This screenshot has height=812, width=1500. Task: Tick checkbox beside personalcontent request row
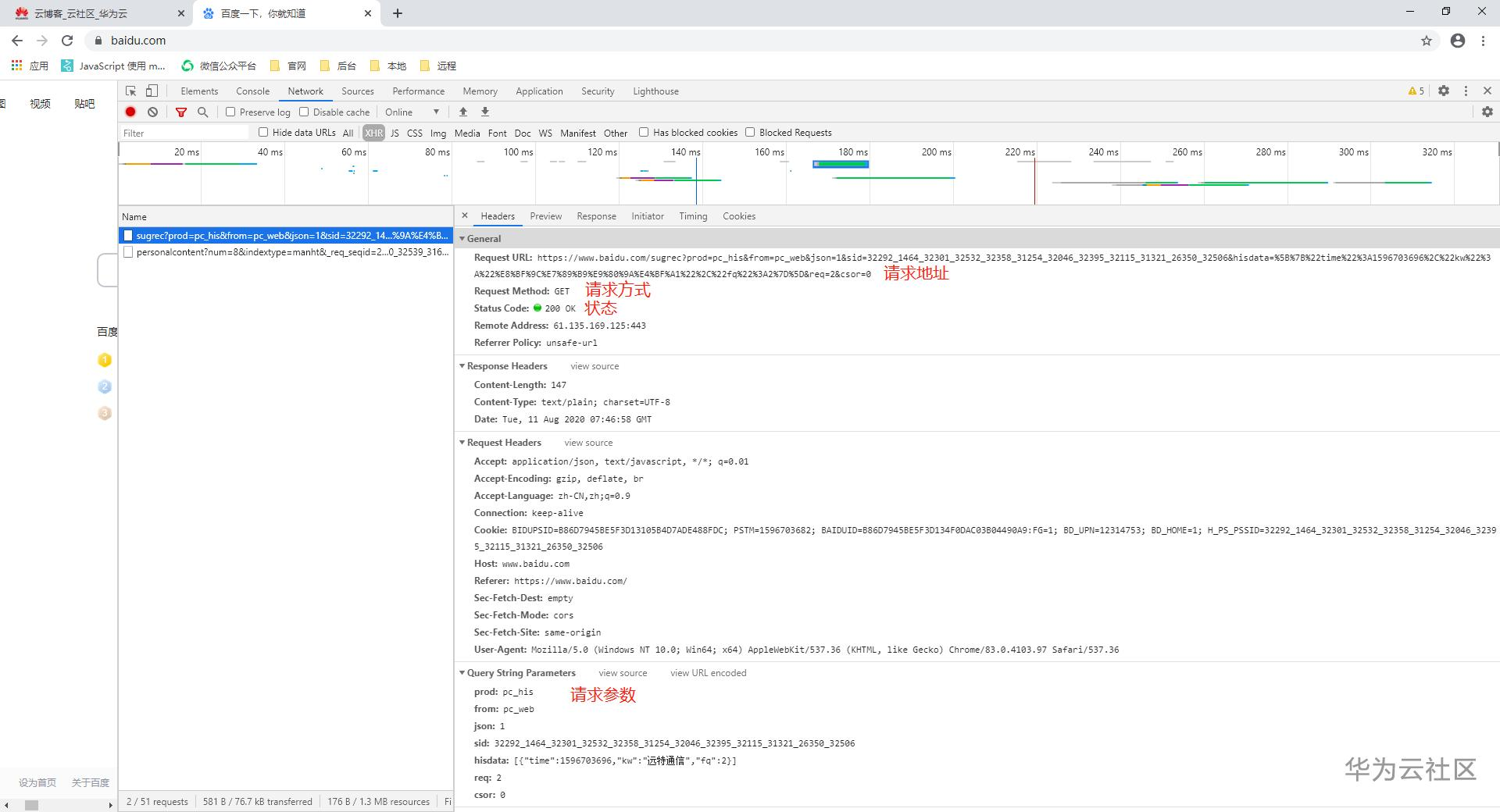[128, 252]
